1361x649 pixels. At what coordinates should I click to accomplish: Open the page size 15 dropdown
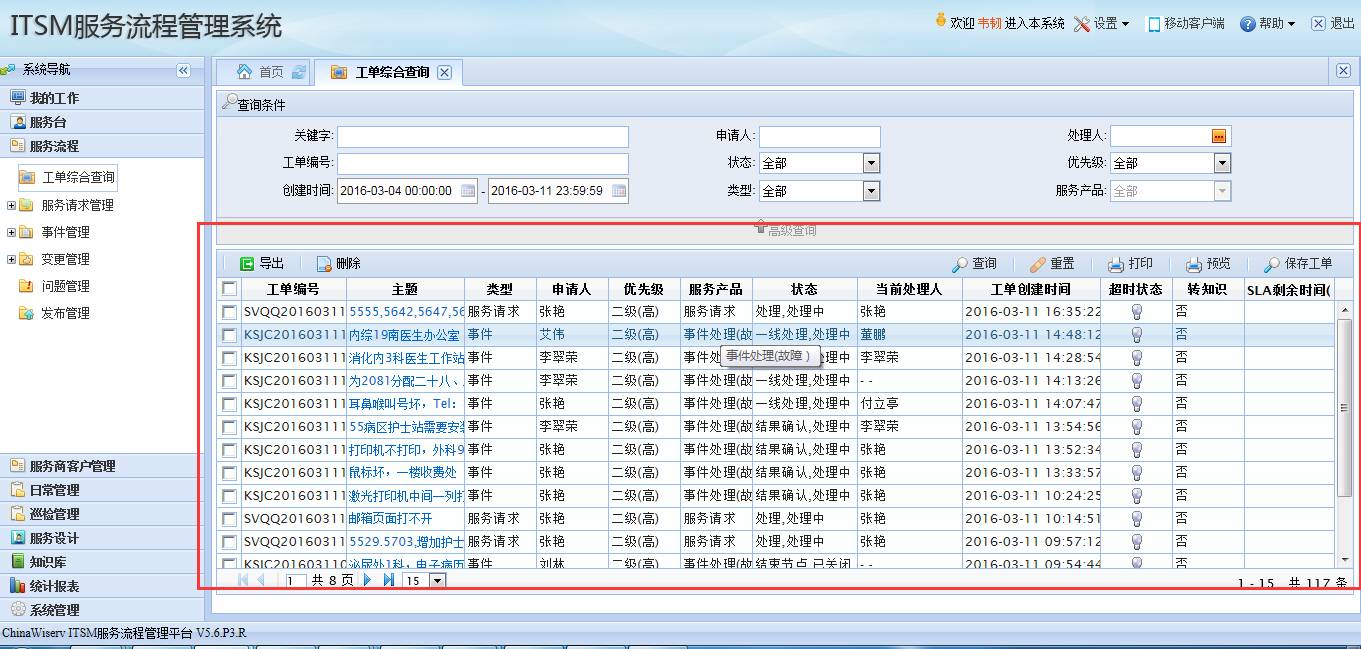pyautogui.click(x=436, y=581)
